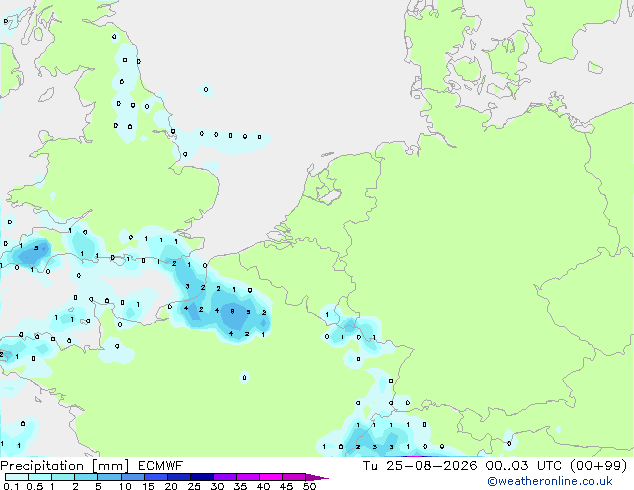This screenshot has height=490, width=634.
Task: Pick the 2–5 mm legend swatch
Action: [86, 477]
